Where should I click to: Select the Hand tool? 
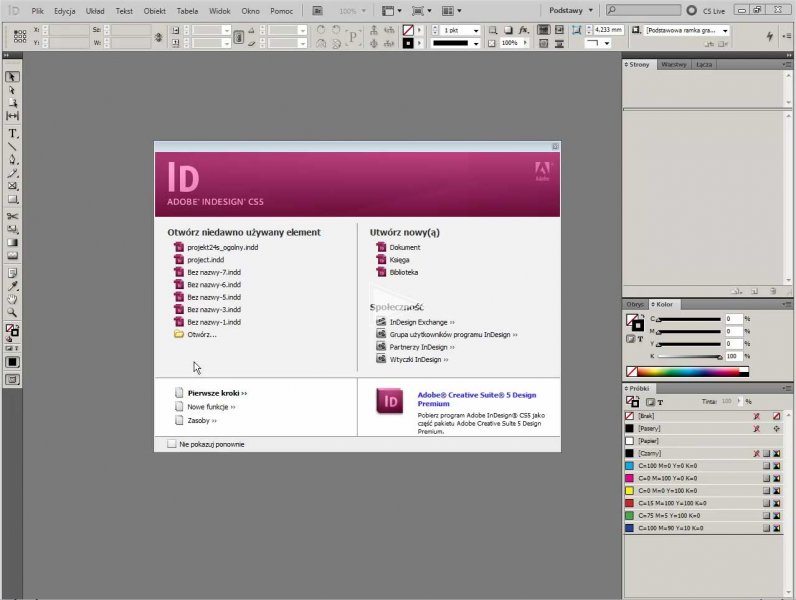click(x=13, y=298)
